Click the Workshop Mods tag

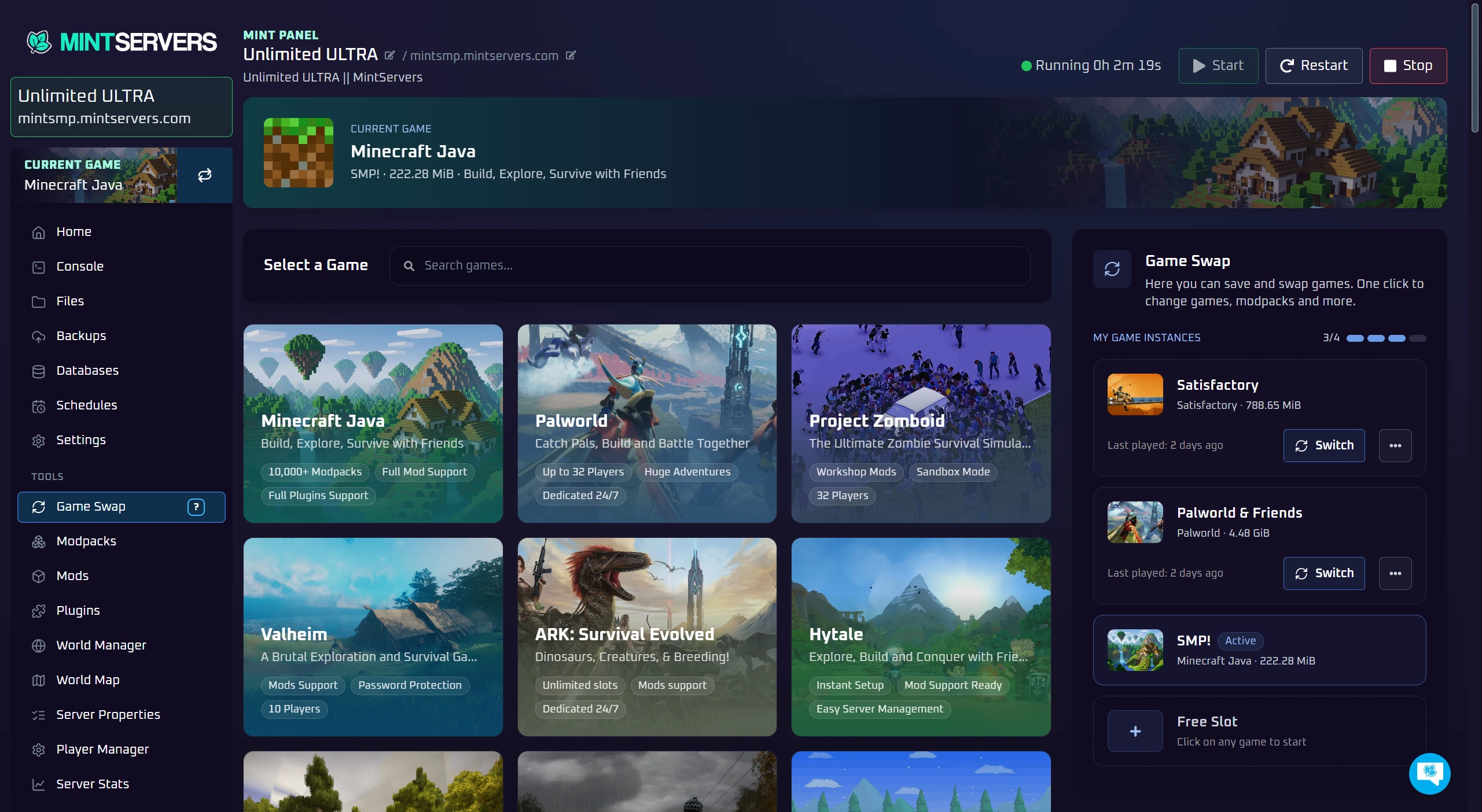coord(856,472)
